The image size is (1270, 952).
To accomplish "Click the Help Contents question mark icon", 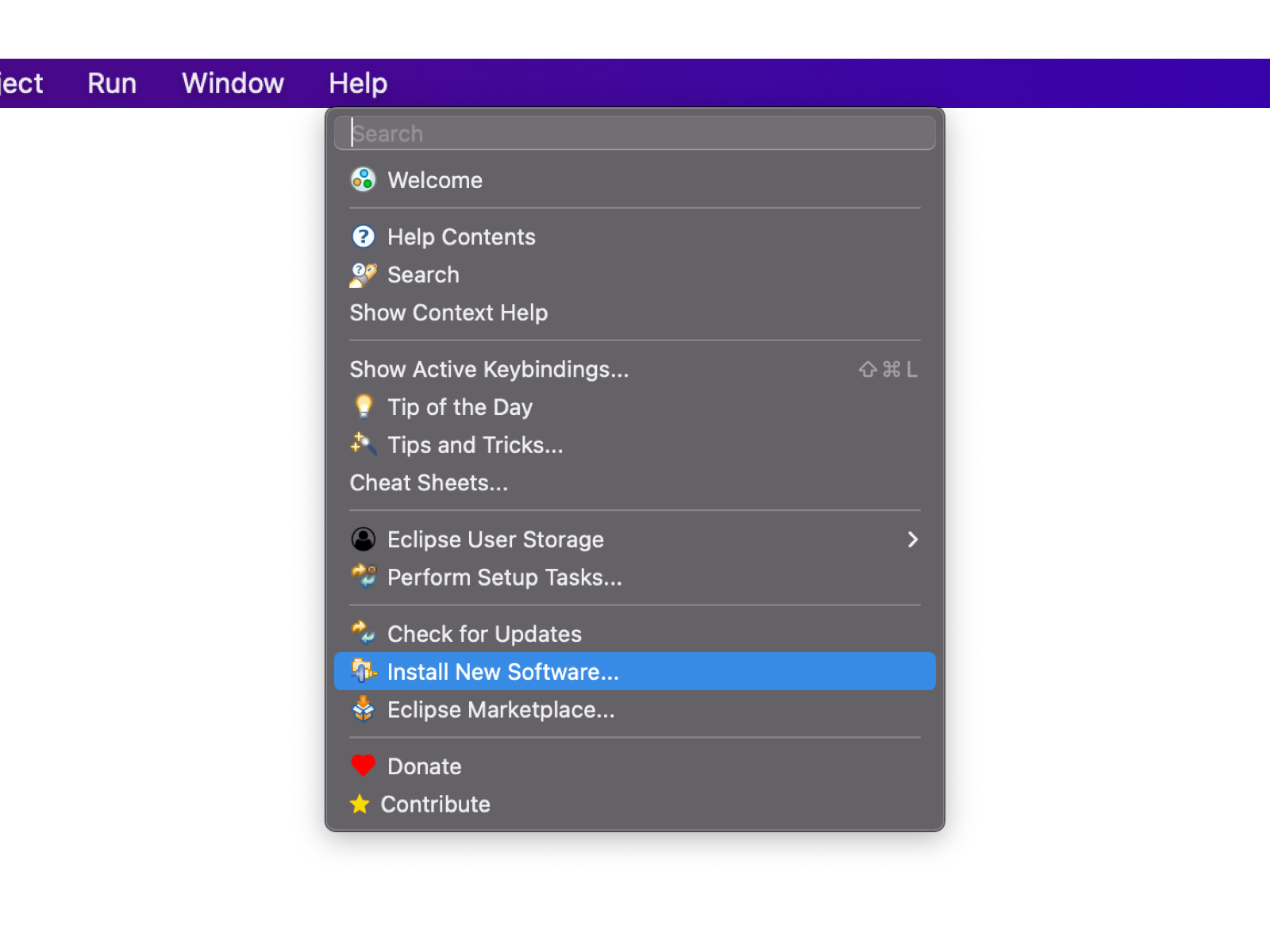I will pyautogui.click(x=363, y=236).
